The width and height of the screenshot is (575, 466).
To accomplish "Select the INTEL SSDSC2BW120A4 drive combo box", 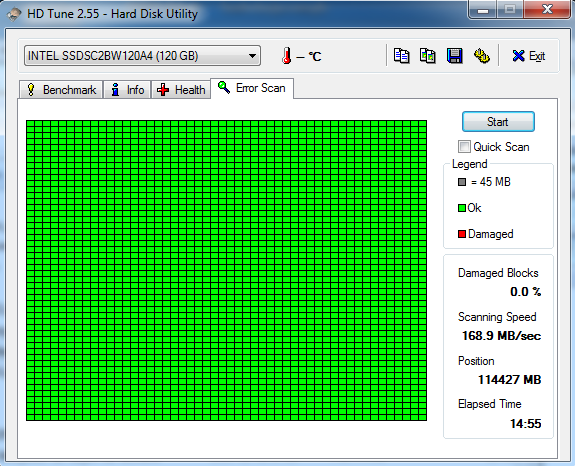I will (142, 56).
